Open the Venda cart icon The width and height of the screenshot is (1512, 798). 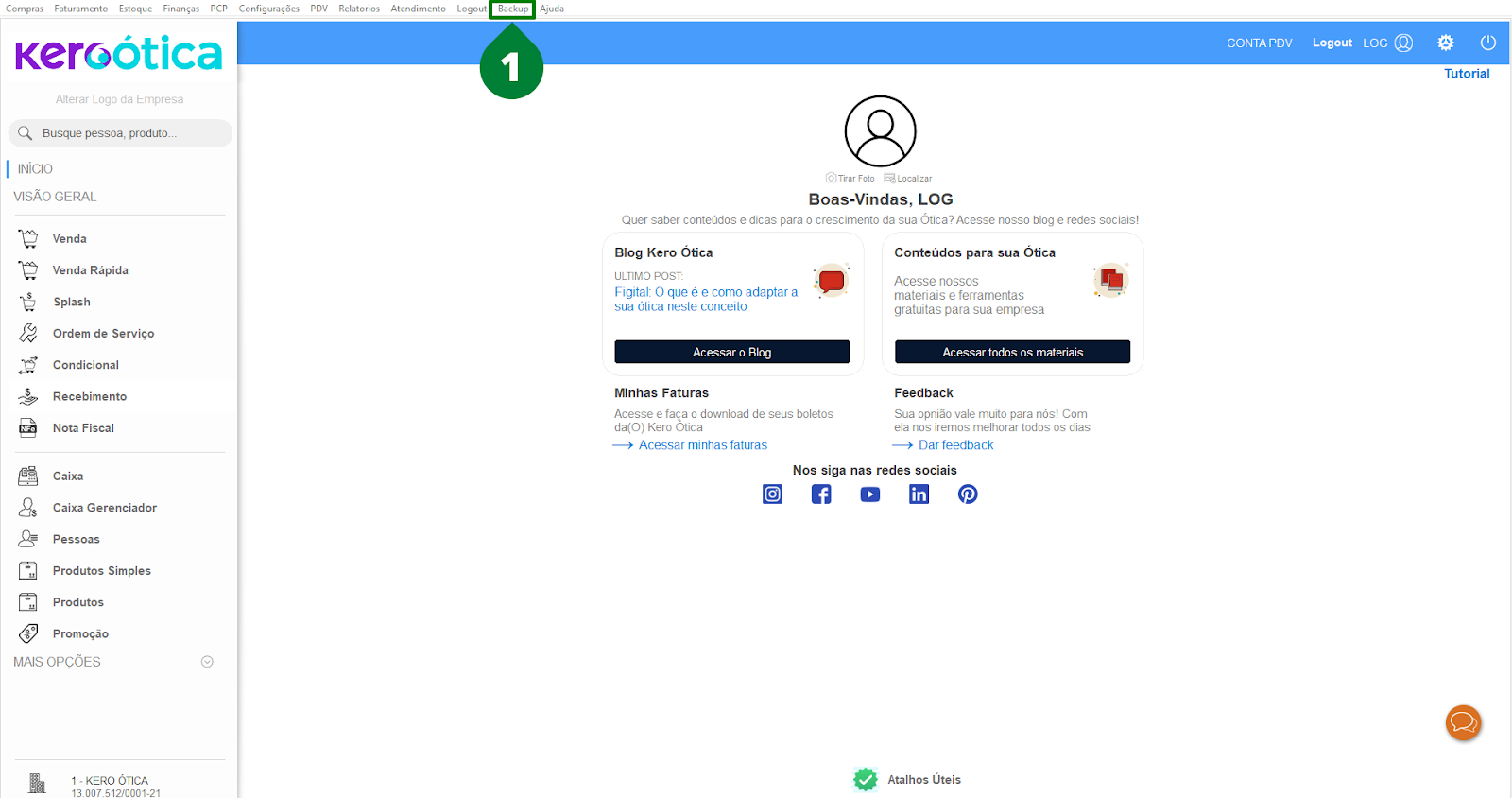pyautogui.click(x=28, y=238)
